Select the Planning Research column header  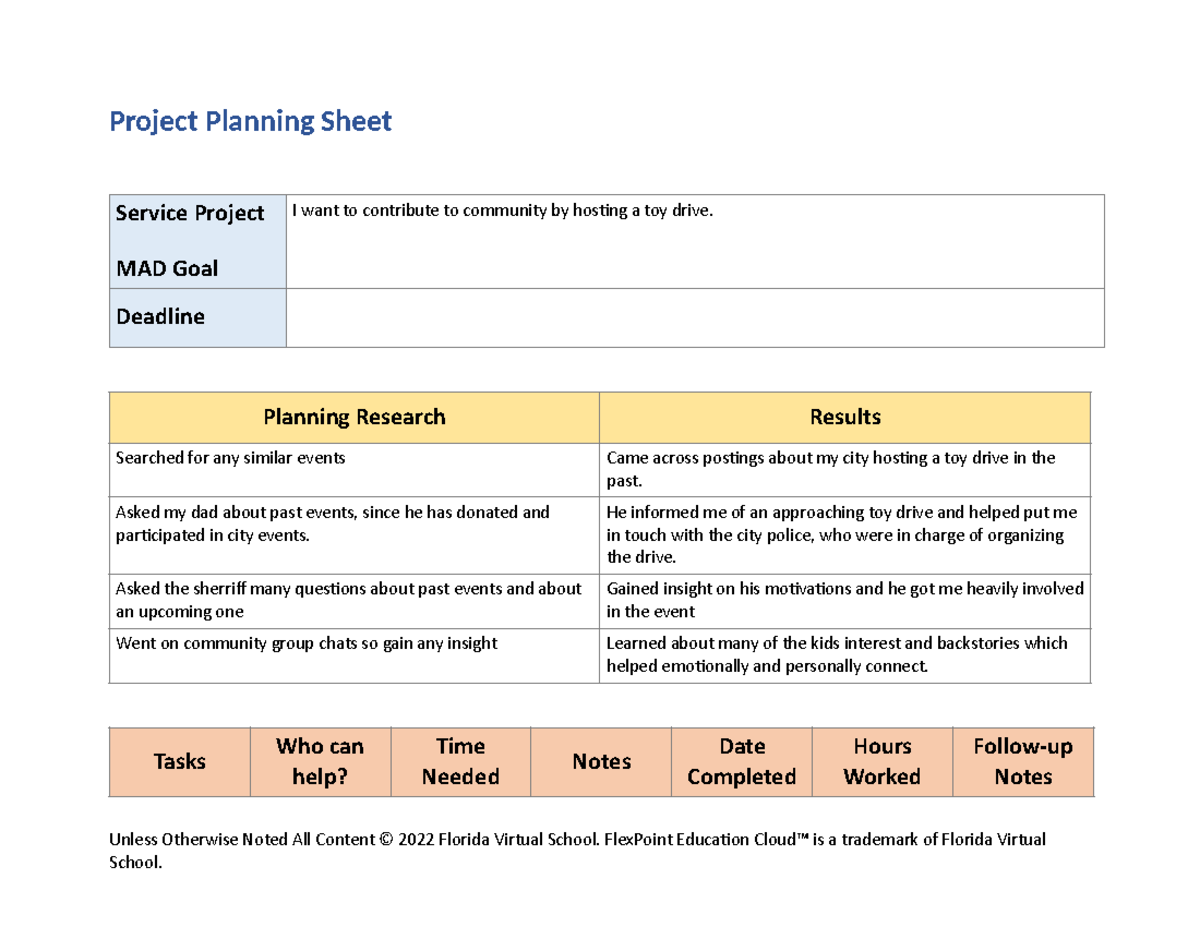354,417
